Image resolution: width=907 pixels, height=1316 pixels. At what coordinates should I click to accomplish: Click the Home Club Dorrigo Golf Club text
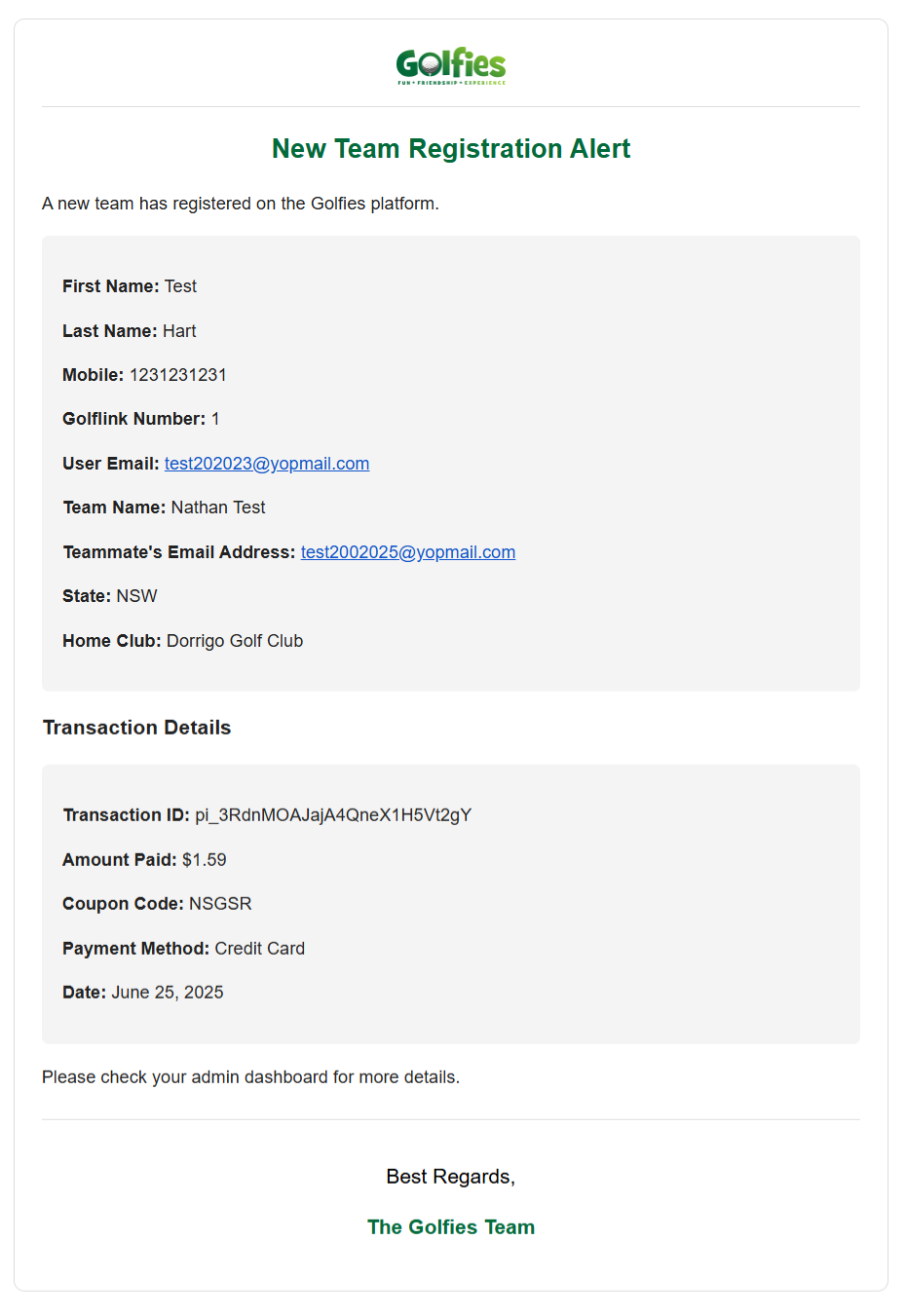tap(234, 641)
